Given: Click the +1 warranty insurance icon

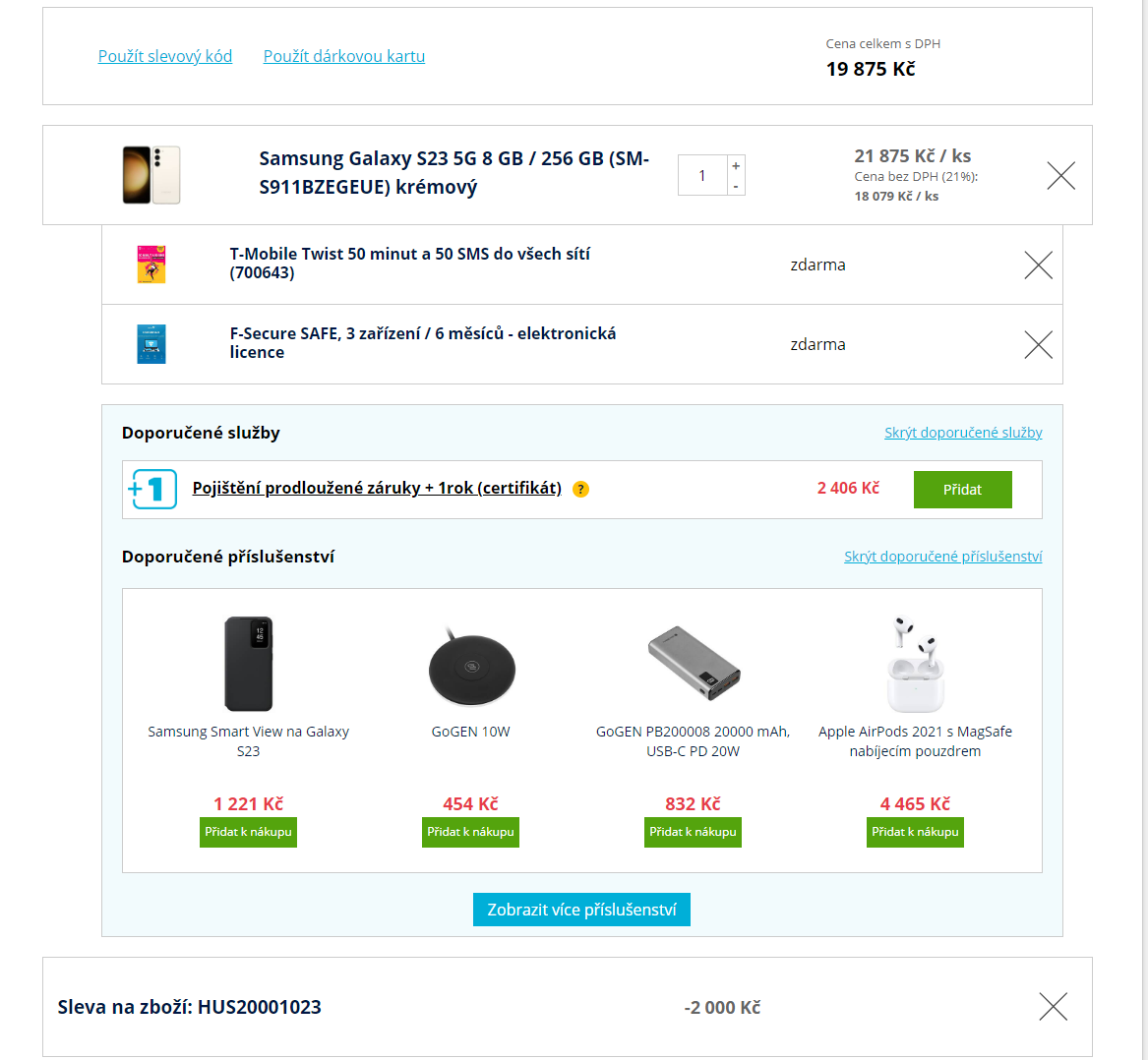Looking at the screenshot, I should click(x=152, y=490).
